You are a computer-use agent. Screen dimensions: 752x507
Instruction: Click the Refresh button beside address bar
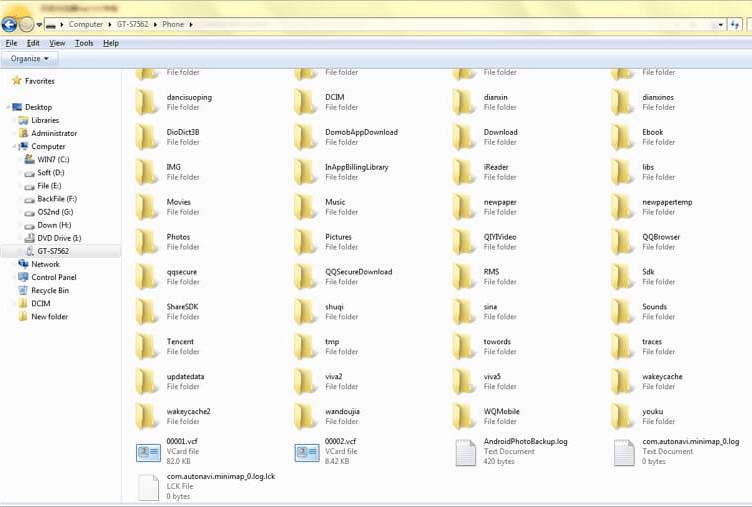point(734,25)
